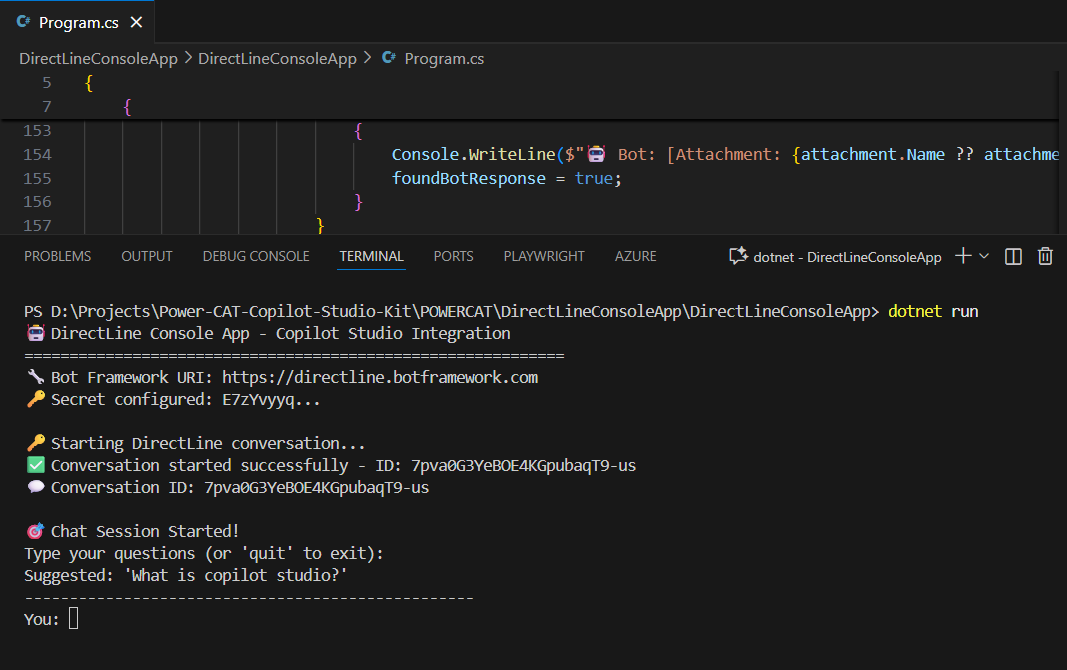1067x670 pixels.
Task: Click the C# icon in the breadcrumb bar
Action: pyautogui.click(x=388, y=58)
